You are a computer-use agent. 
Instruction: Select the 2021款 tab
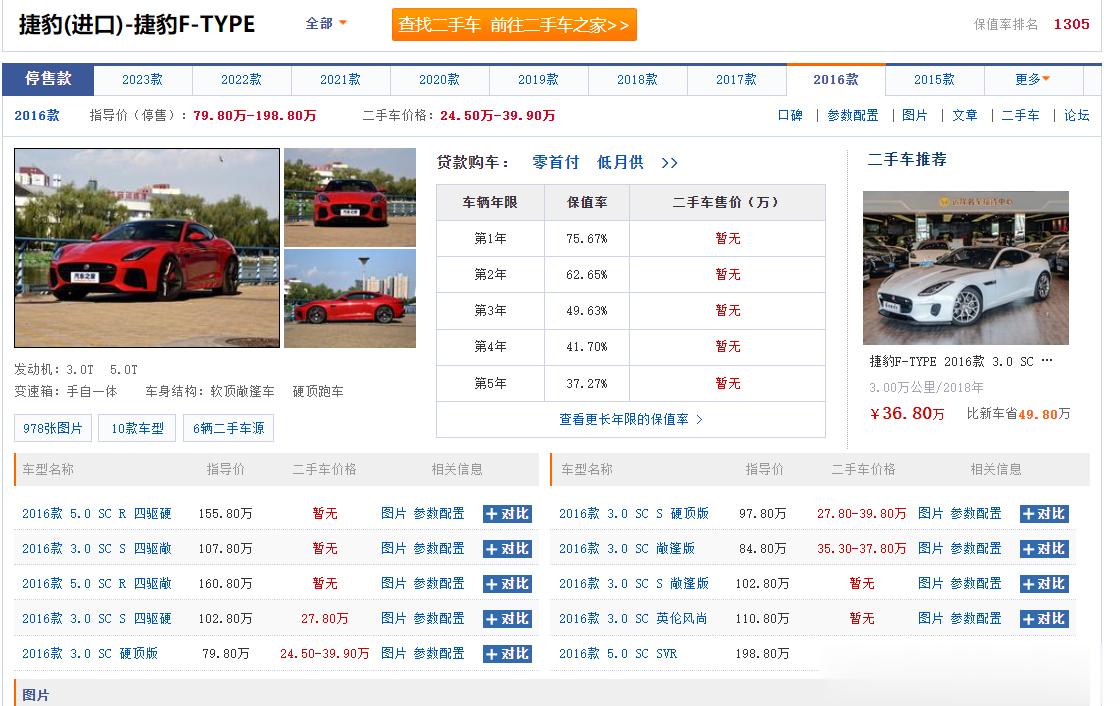[x=340, y=80]
